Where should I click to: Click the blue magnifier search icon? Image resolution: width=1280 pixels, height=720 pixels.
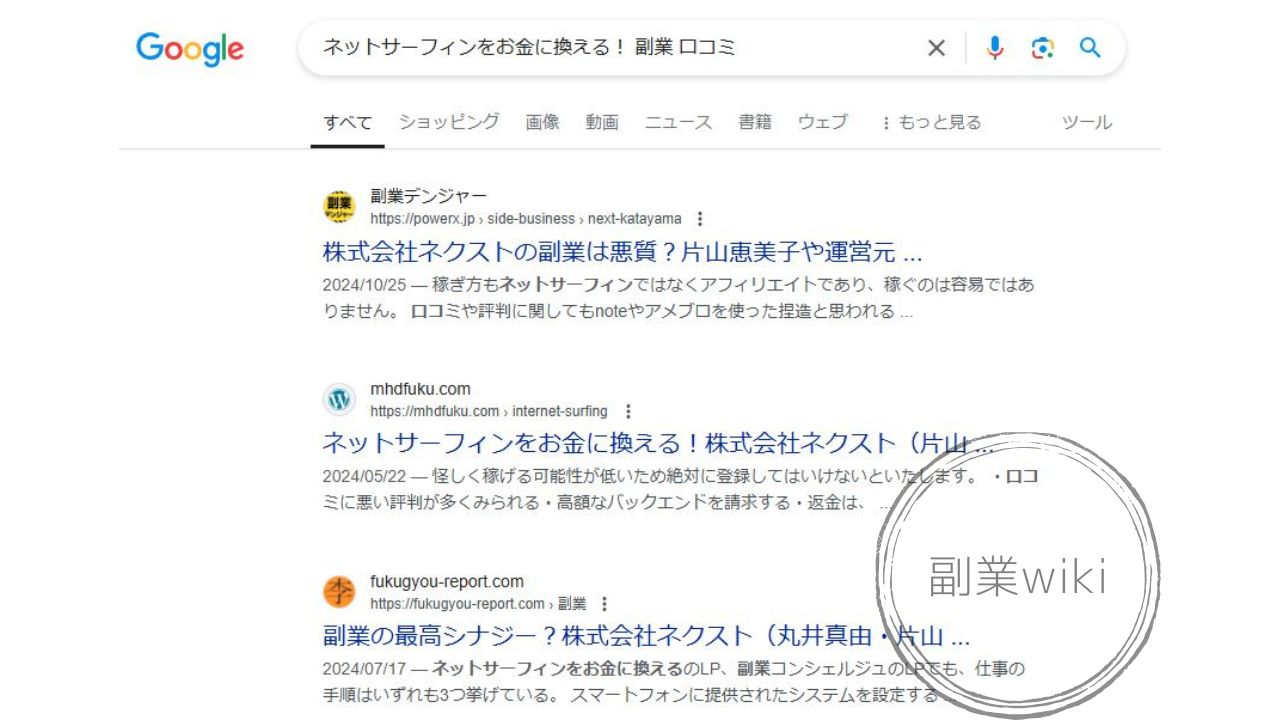[x=1090, y=47]
